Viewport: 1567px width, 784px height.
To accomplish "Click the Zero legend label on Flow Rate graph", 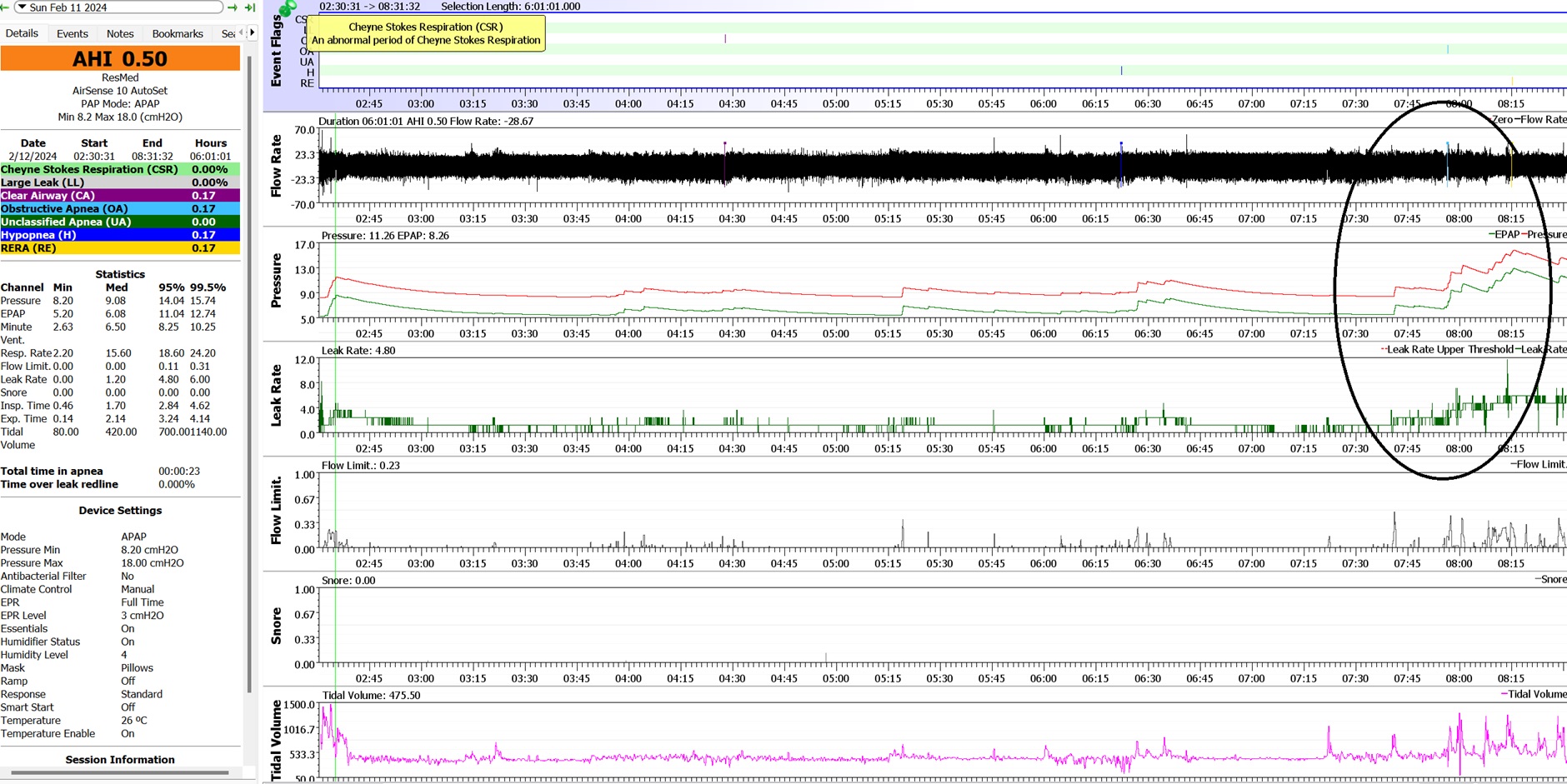I will [1502, 119].
